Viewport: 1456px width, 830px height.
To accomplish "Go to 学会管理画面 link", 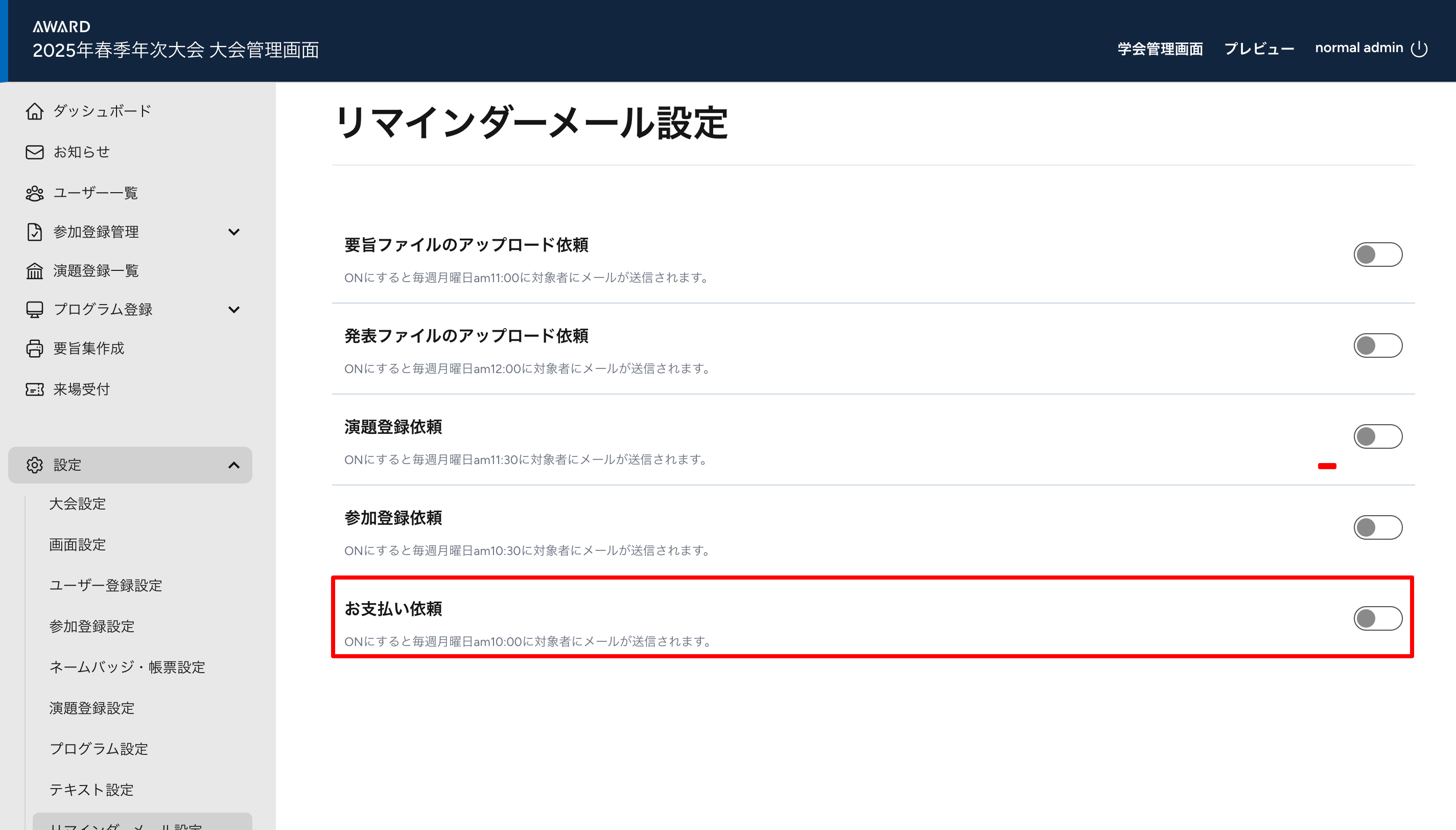I will [1160, 49].
